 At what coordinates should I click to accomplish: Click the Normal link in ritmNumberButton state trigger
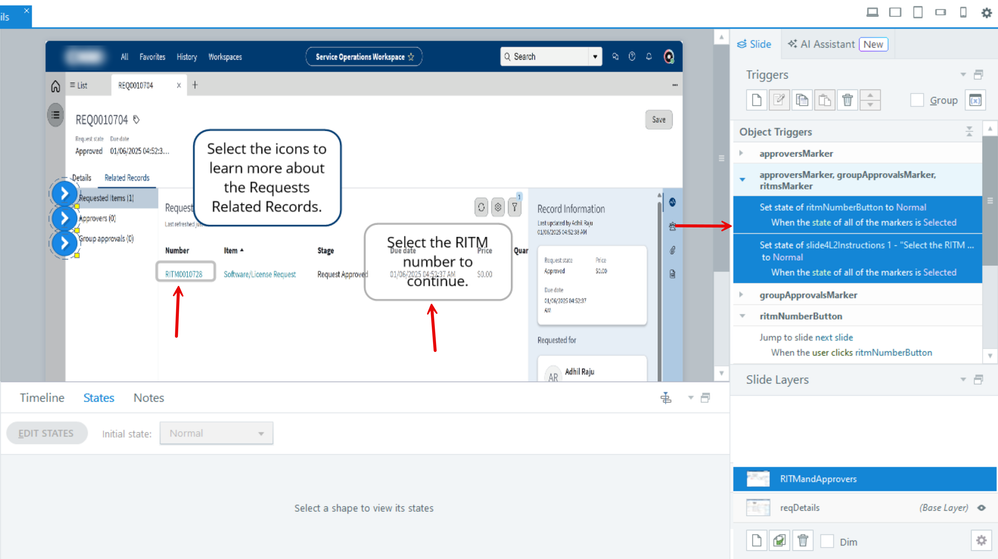(911, 207)
